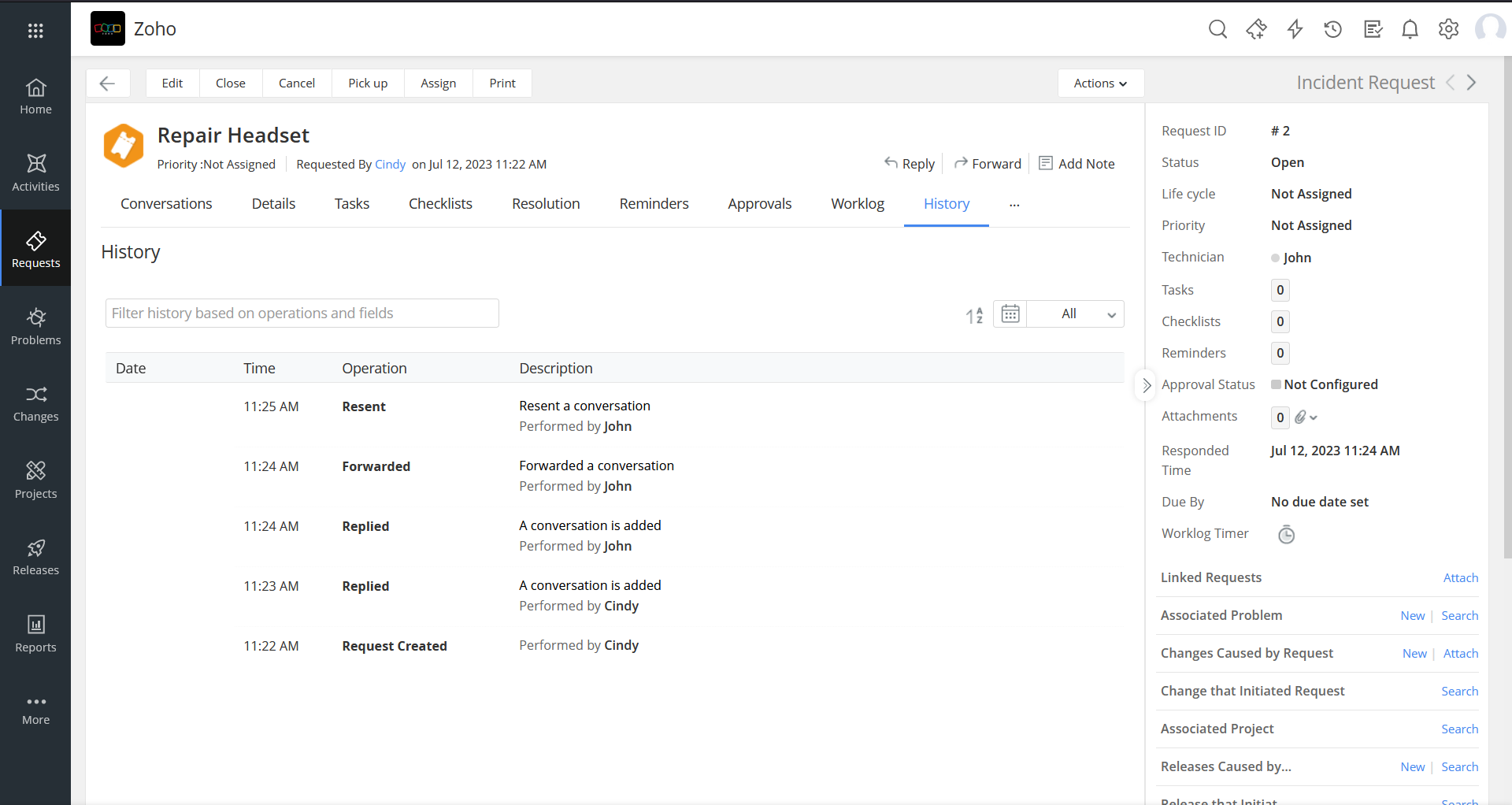Open Releases module in sidebar
1512x805 pixels.
[x=35, y=557]
